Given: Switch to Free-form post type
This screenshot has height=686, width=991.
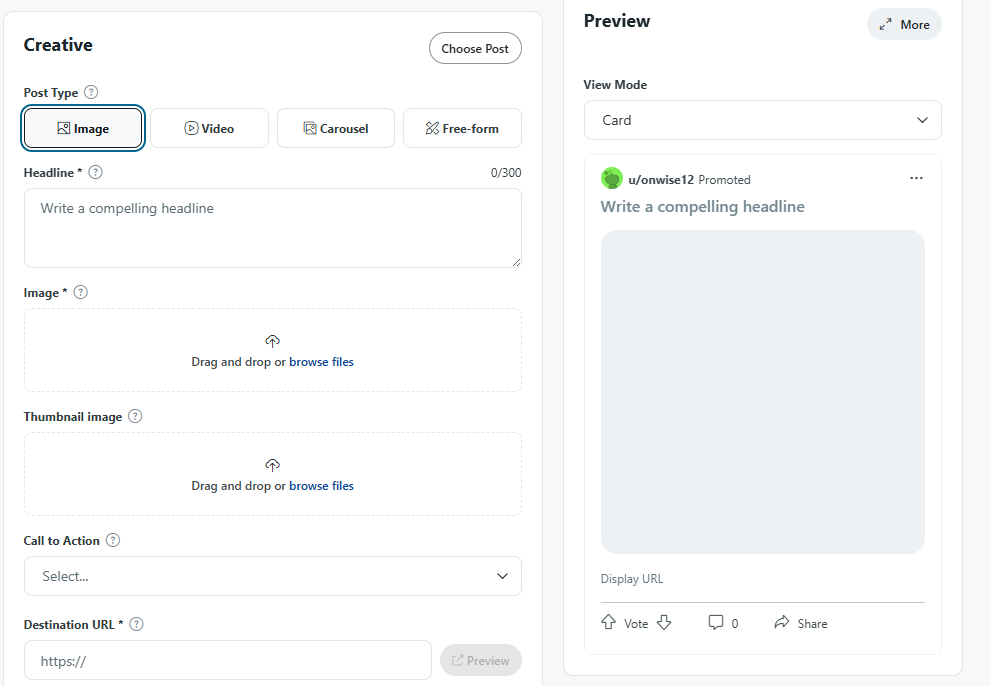Looking at the screenshot, I should 462,128.
